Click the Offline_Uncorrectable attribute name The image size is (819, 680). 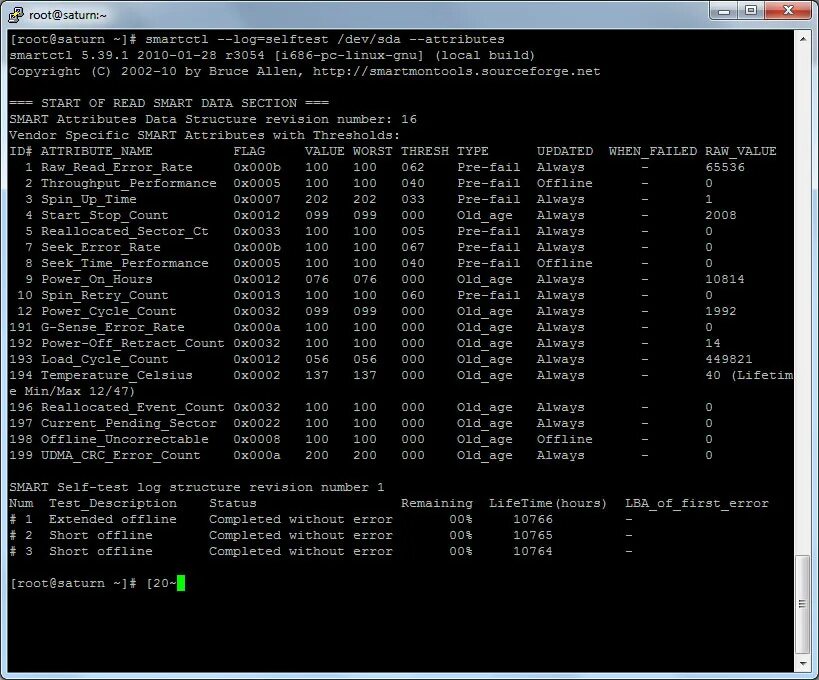coord(124,439)
